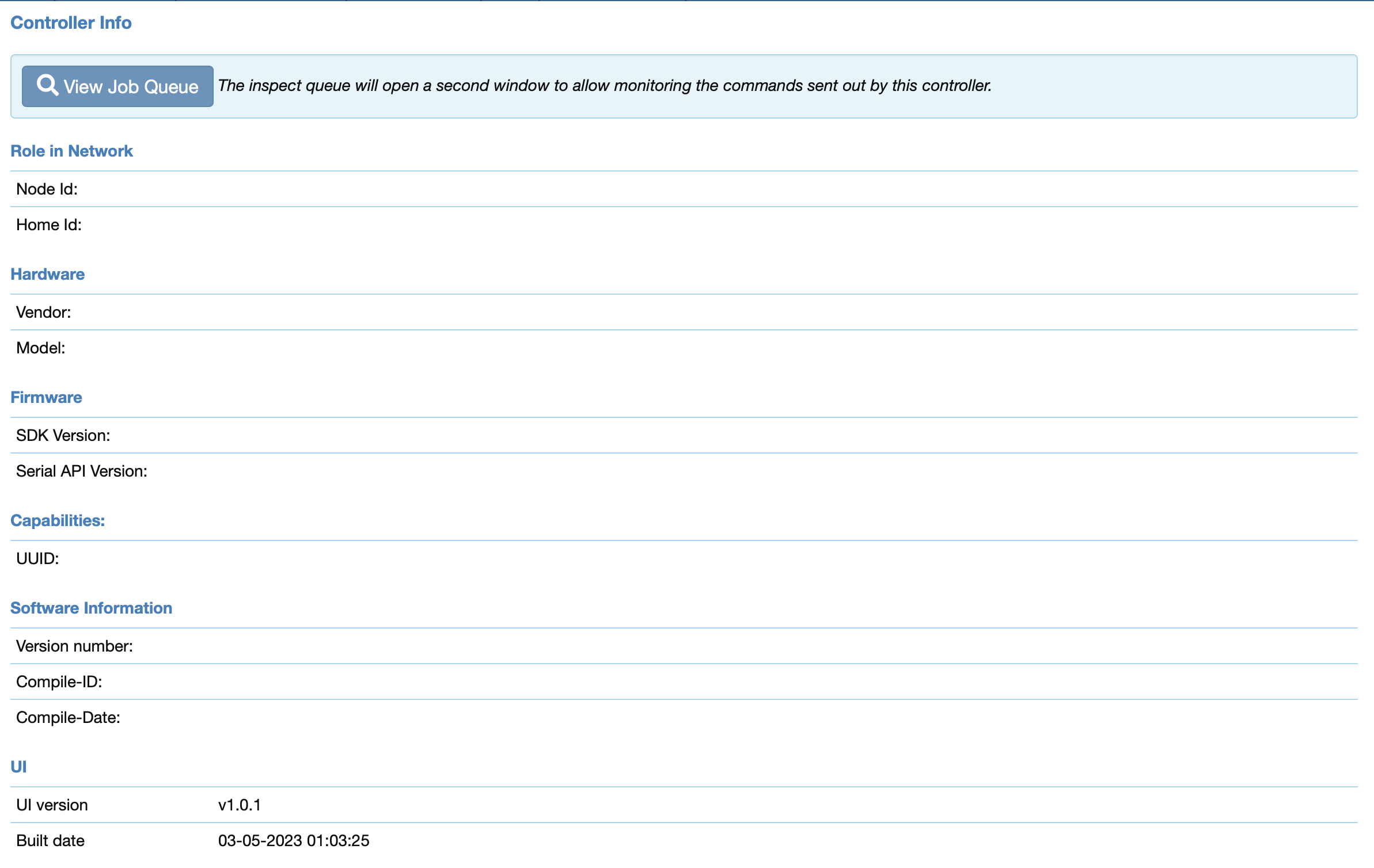Click the View Job Queue button
Screen dimensions: 1374x868
(117, 86)
